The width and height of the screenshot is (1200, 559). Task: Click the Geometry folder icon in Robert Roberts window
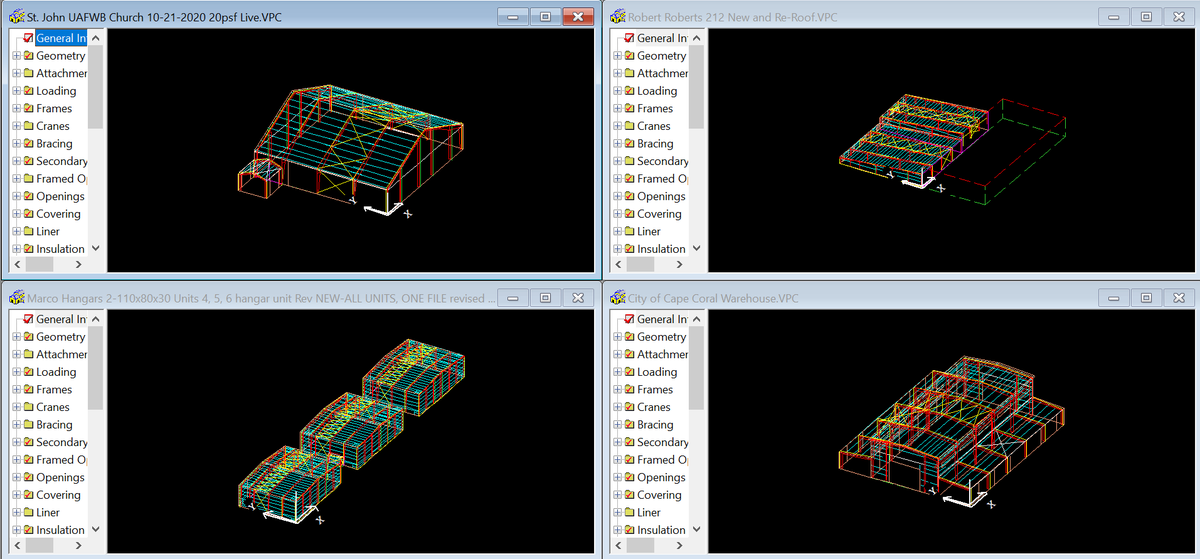tap(629, 56)
